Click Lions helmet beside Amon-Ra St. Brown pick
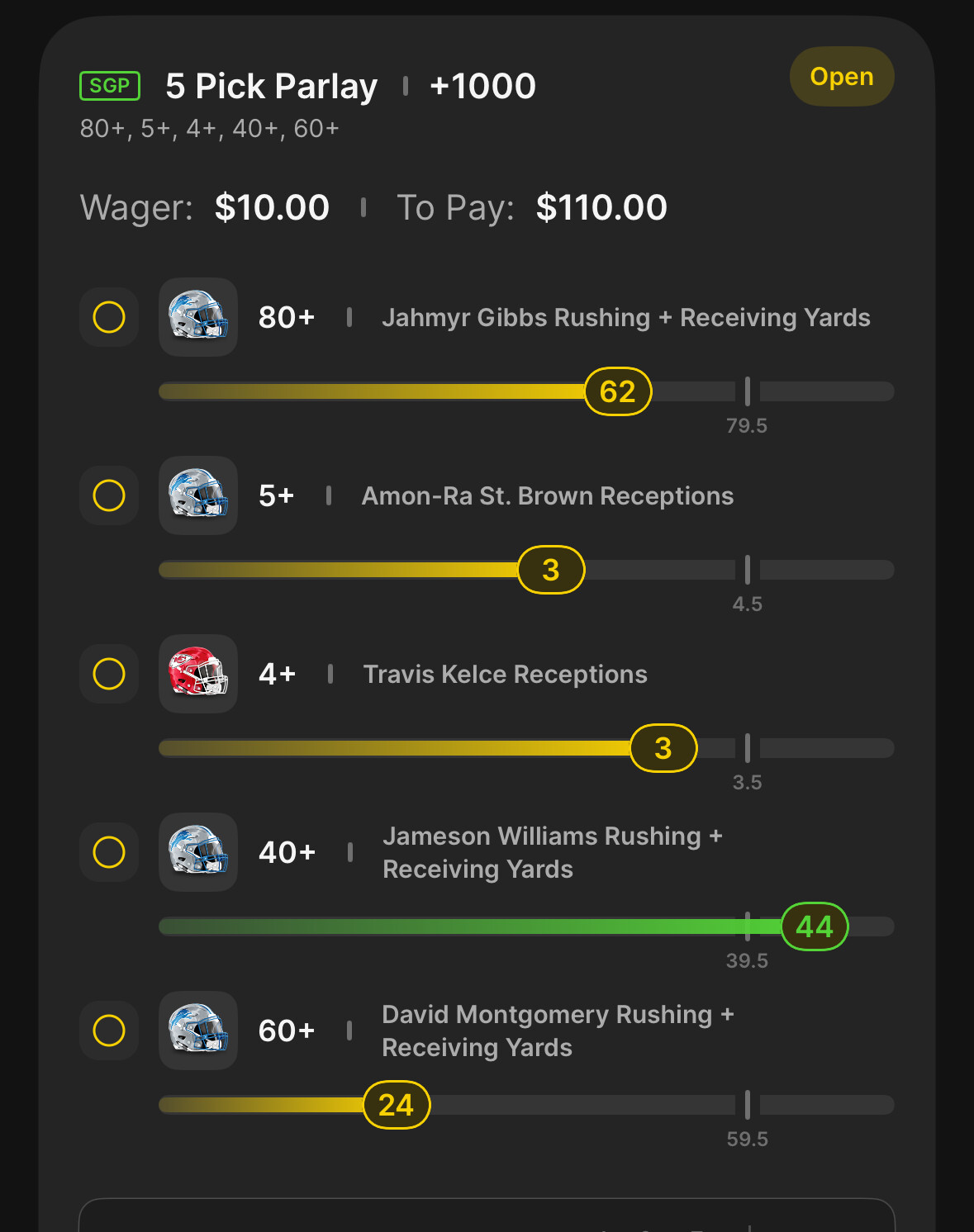Screen dimensions: 974x1232 198,495
